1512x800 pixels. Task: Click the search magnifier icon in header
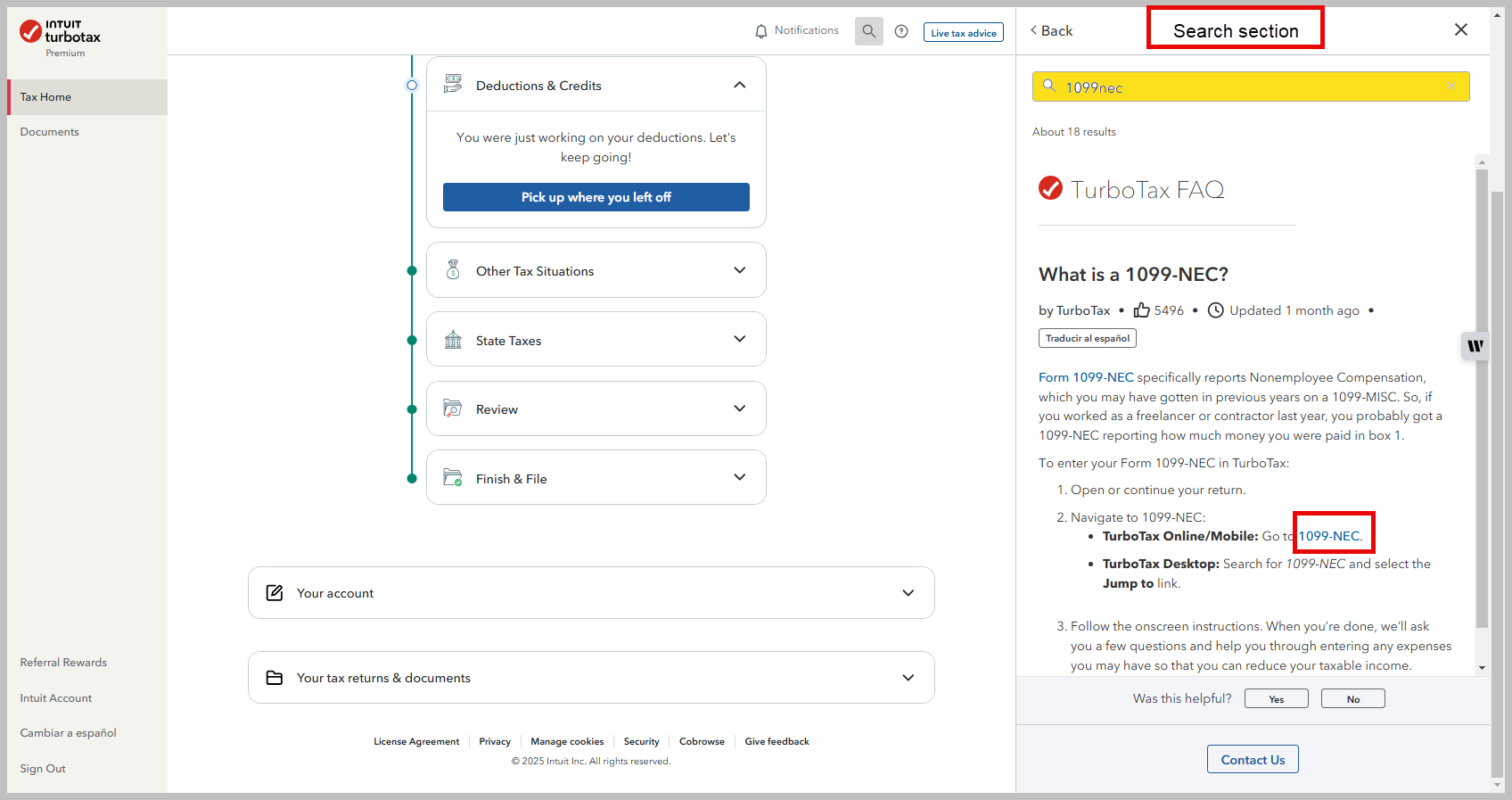868,31
